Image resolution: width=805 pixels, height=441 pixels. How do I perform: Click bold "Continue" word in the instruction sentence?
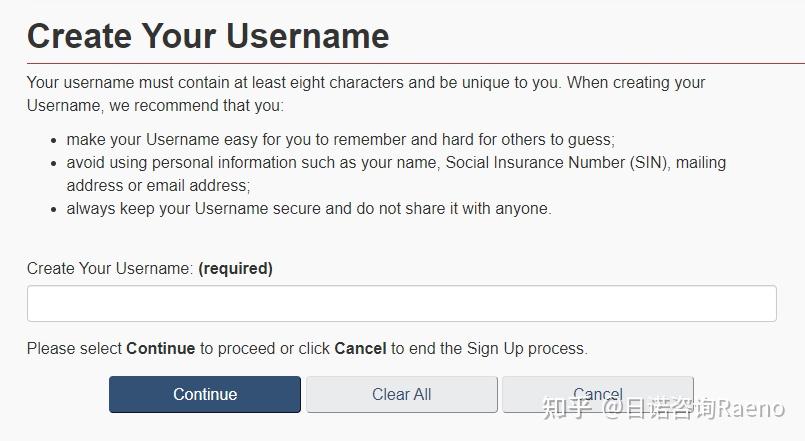160,349
